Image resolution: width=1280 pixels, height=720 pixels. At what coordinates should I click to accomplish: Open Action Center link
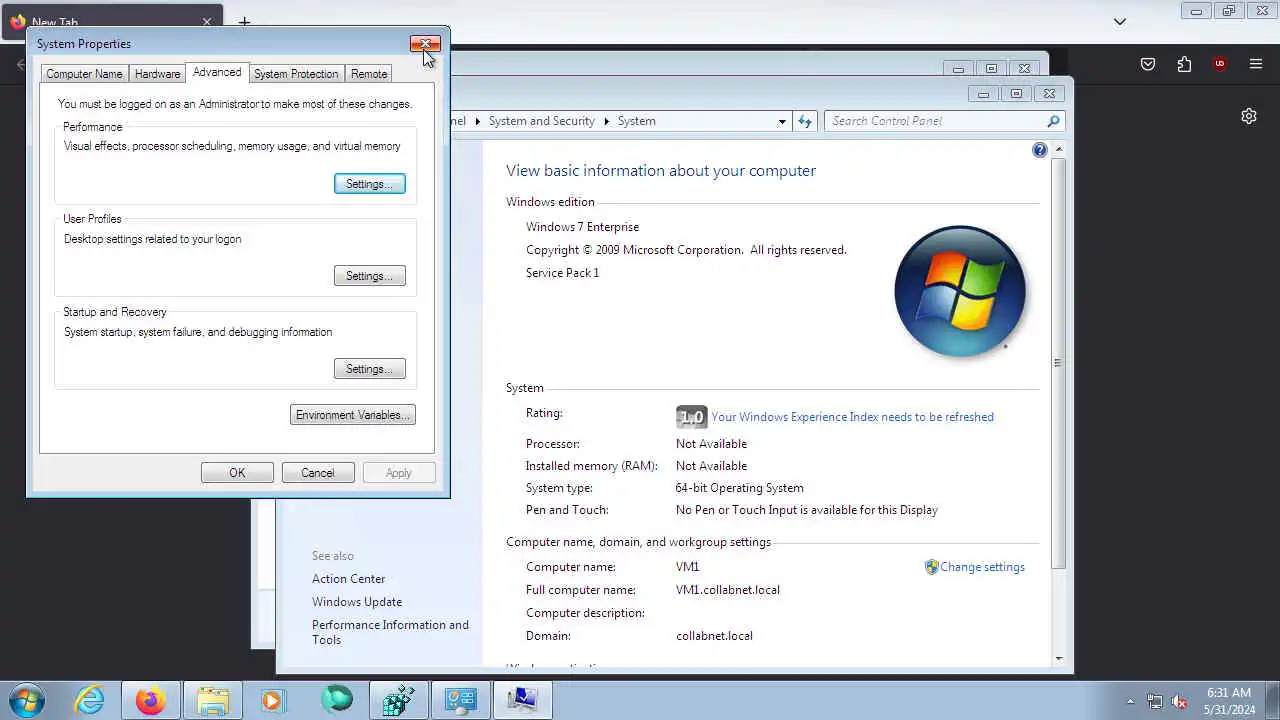click(348, 579)
